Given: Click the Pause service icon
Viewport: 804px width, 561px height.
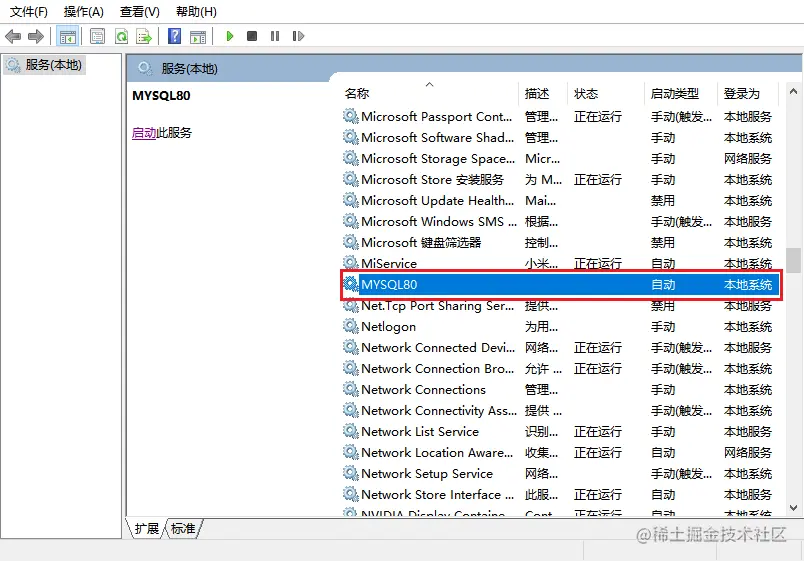Looking at the screenshot, I should [x=275, y=36].
